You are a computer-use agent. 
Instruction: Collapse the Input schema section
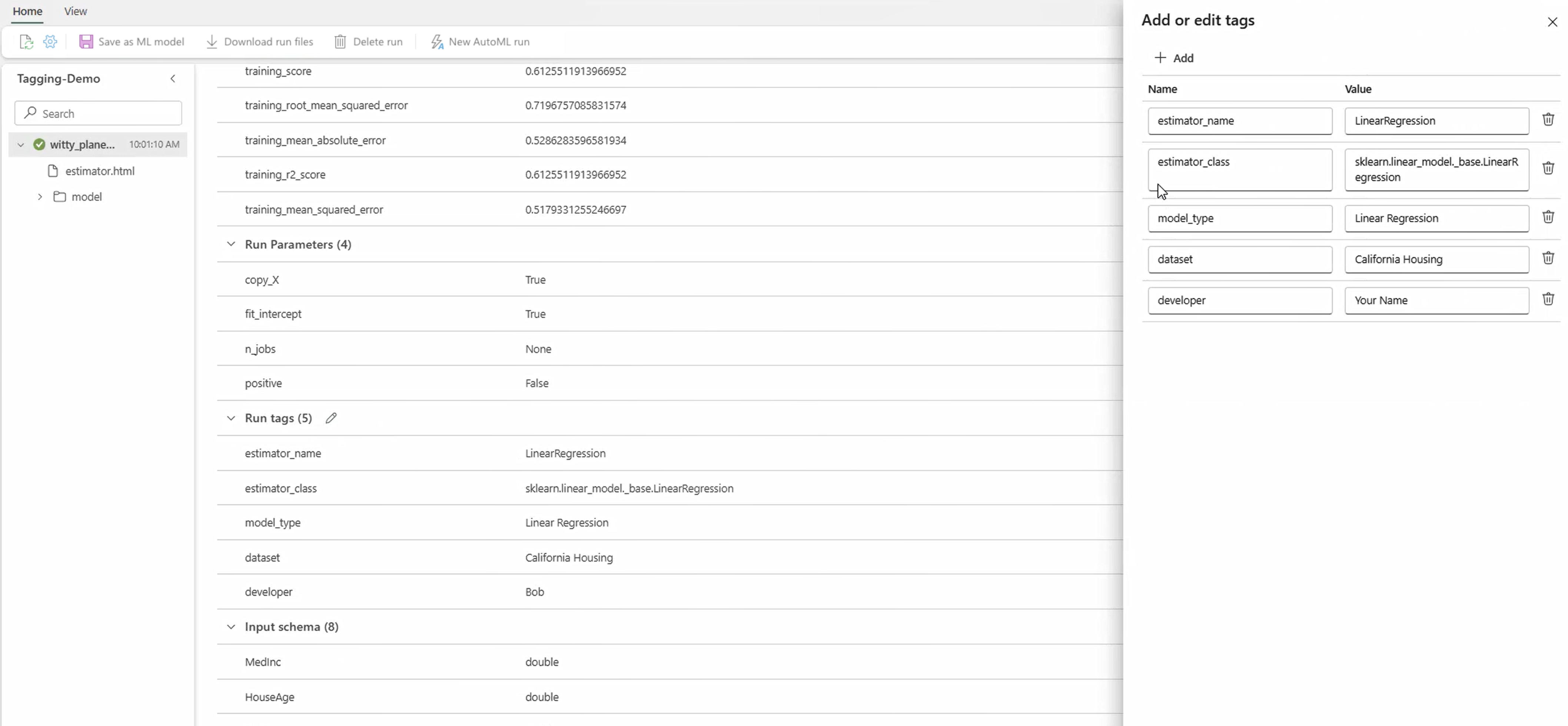click(231, 627)
